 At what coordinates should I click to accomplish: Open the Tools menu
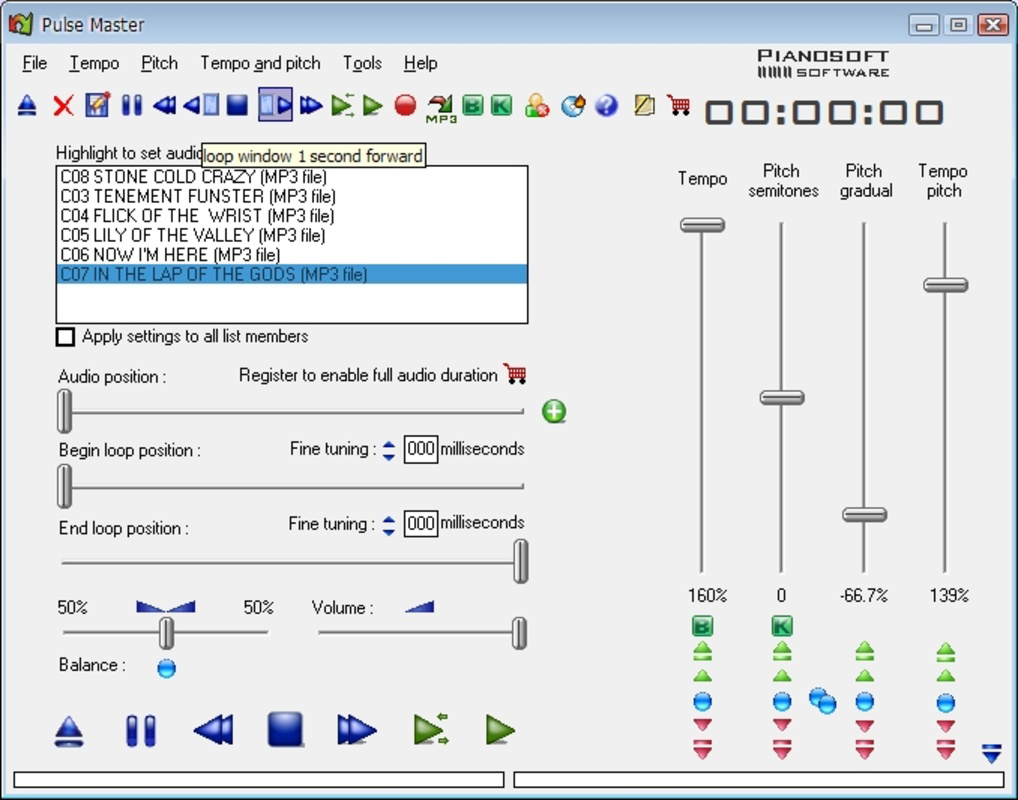point(362,63)
